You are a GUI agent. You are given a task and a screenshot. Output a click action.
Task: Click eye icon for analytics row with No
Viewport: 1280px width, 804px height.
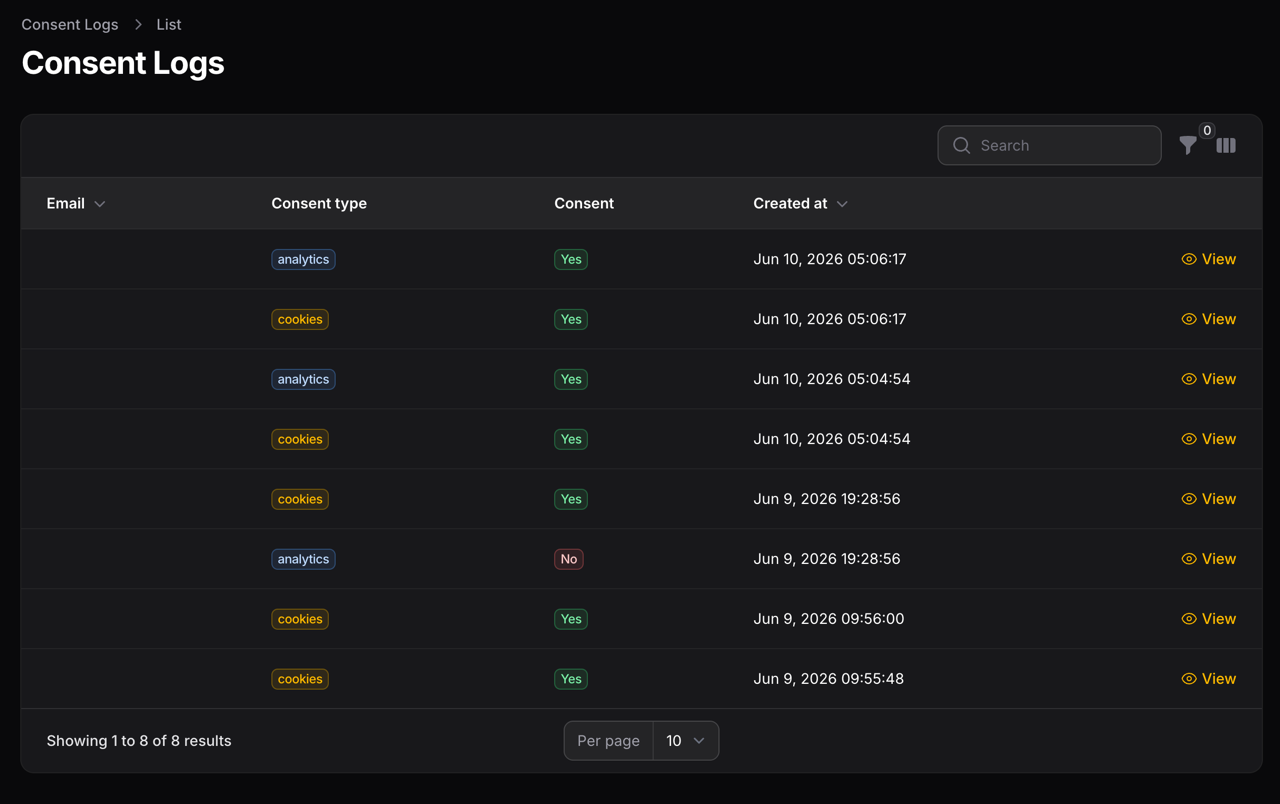click(1189, 559)
